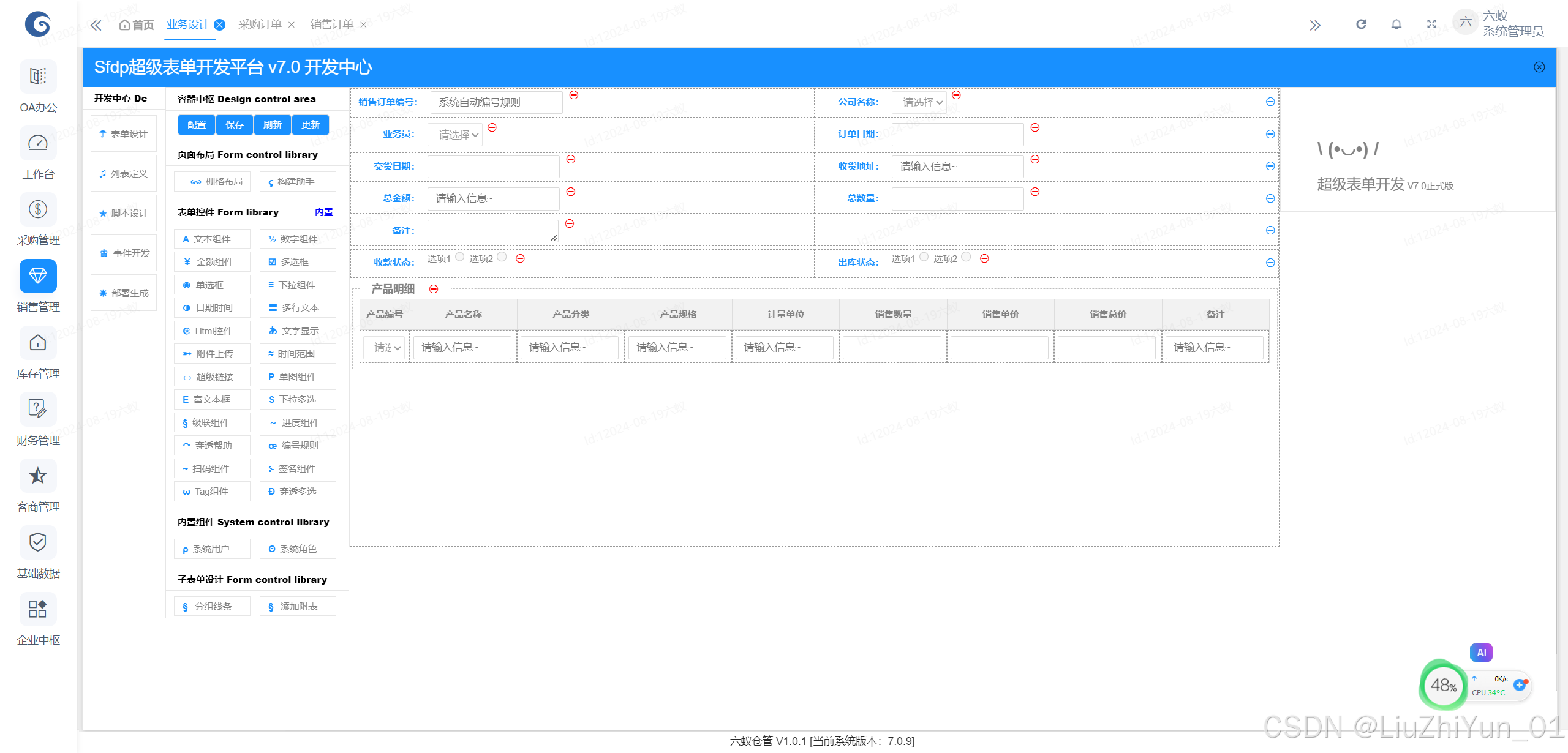
Task: Click the purple AI assistant icon
Action: [1481, 653]
